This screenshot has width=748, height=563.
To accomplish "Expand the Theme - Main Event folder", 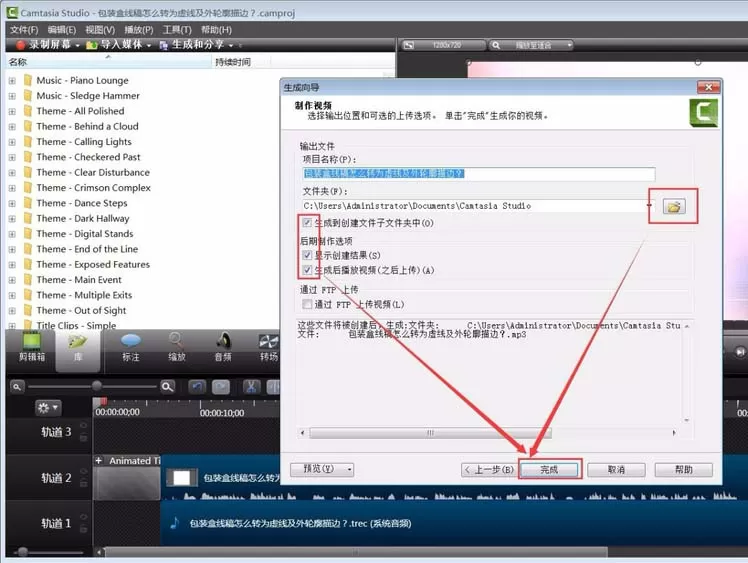I will 12,280.
